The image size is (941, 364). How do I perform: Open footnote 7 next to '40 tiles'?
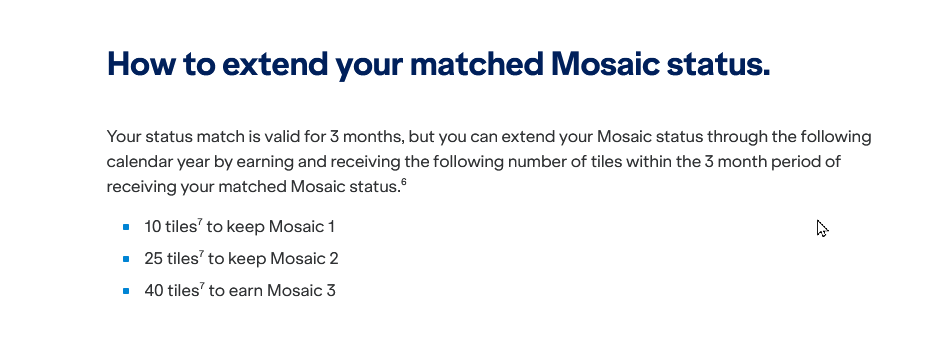pos(202,286)
